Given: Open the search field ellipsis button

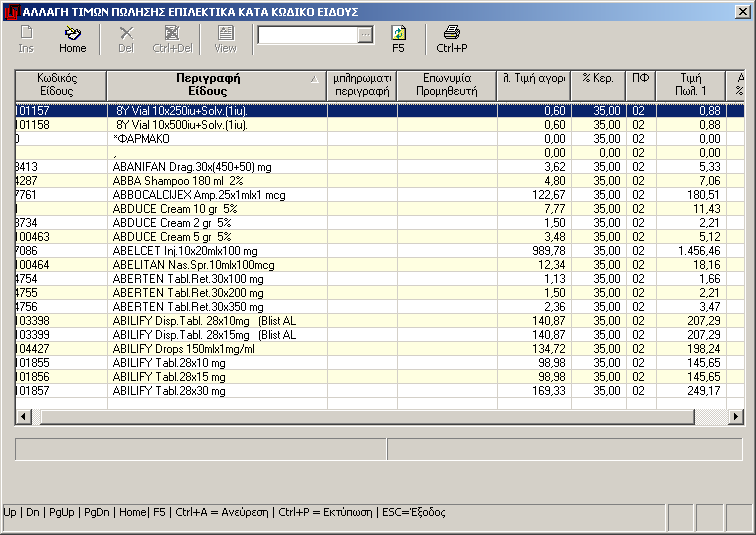Looking at the screenshot, I should (x=365, y=35).
